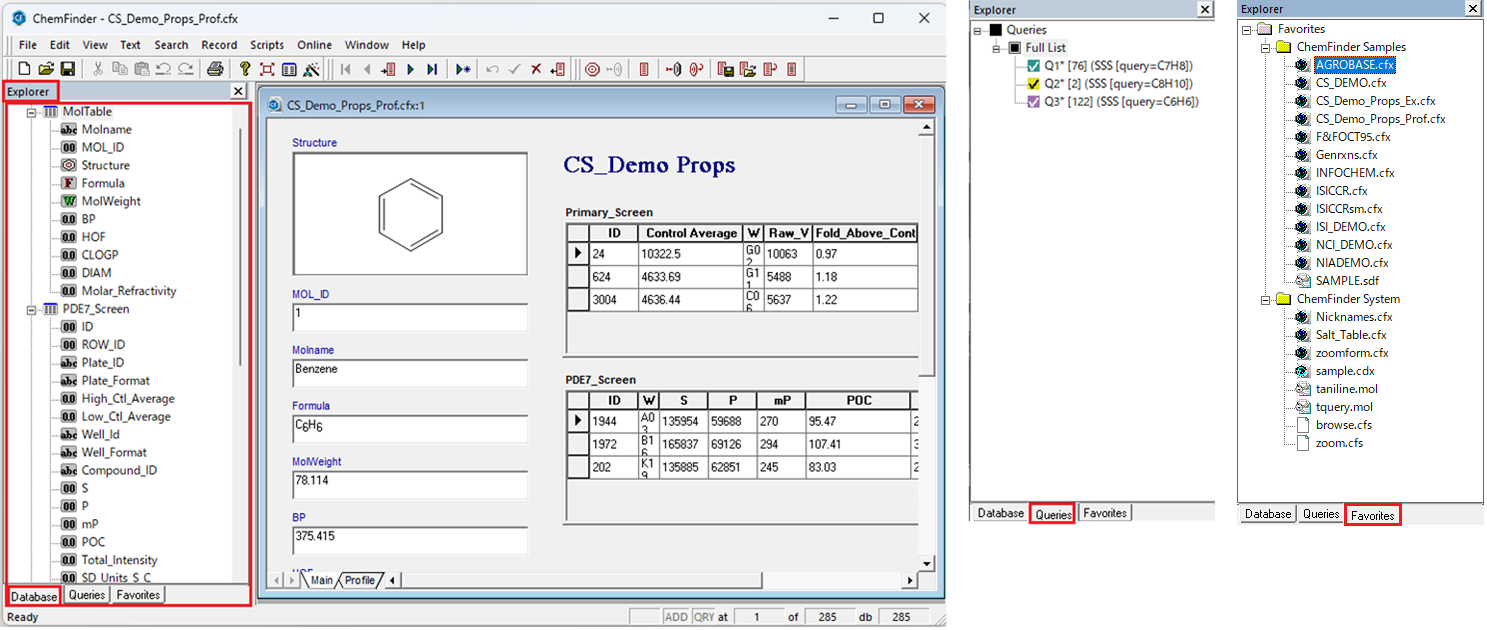Collapse the MolTable tree node
This screenshot has width=1487, height=630.
31,112
